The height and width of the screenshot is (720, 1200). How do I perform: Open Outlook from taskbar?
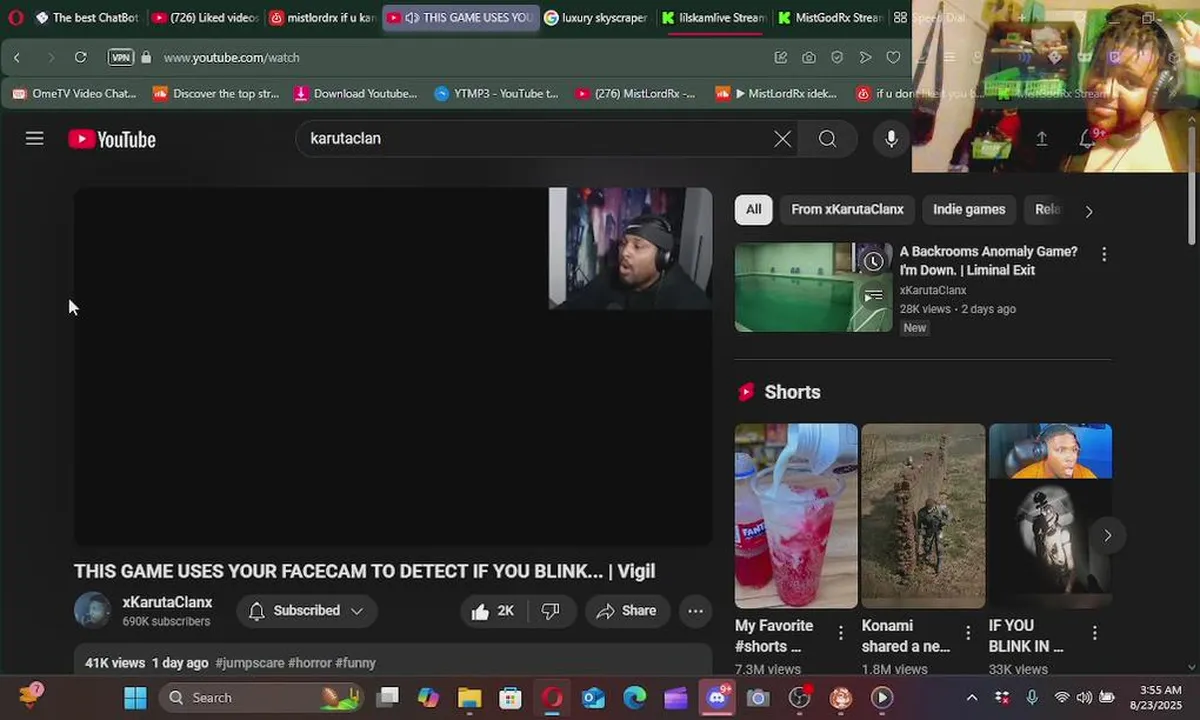(593, 698)
